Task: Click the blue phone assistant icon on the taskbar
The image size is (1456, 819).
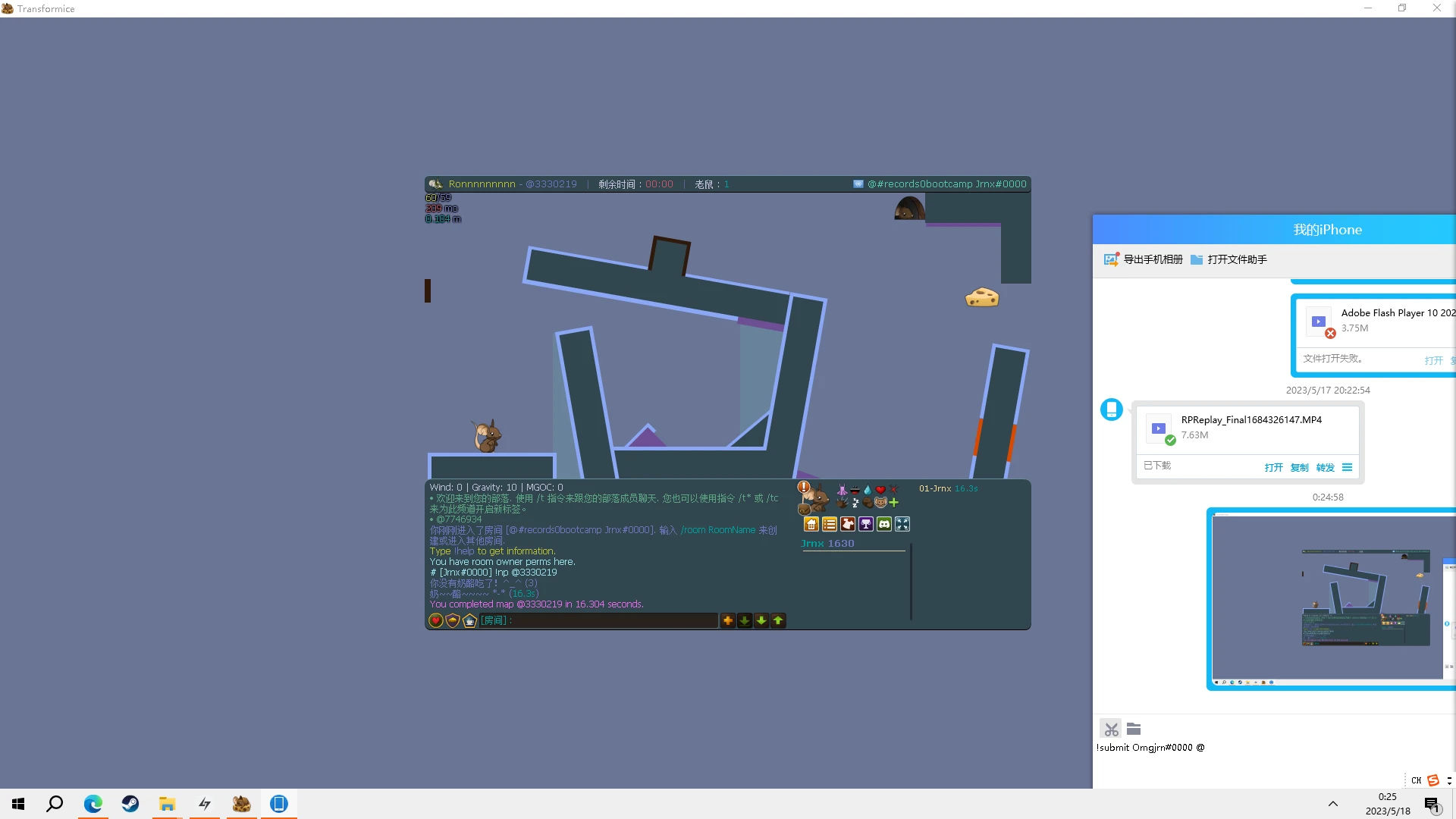Action: 279,804
